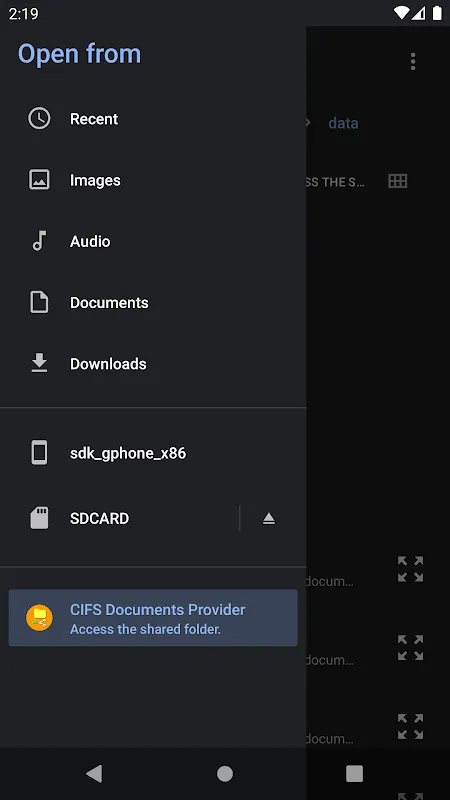Viewport: 450px width, 800px height.
Task: Select the sdk_gphone_x86 phone icon
Action: (x=39, y=453)
